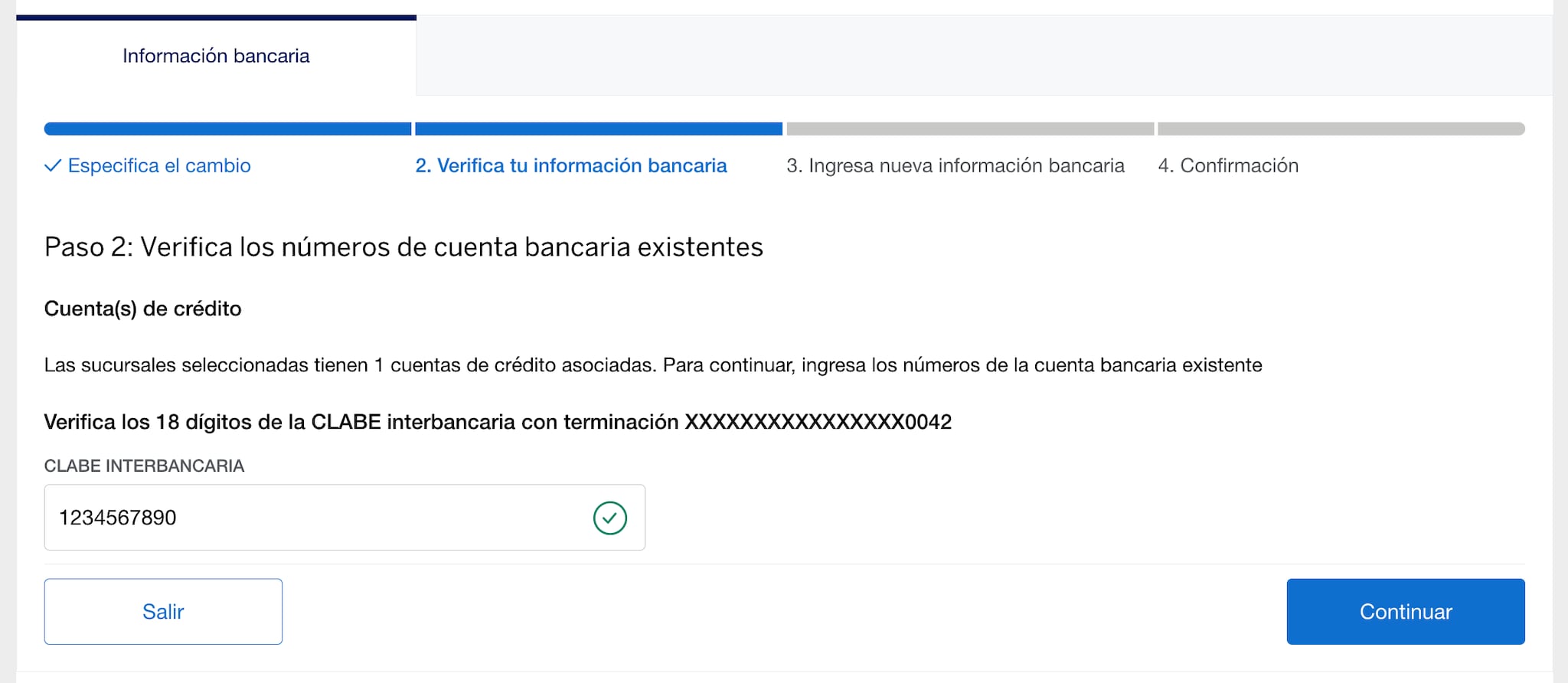Select step 4 Confirmación label
Image resolution: width=1568 pixels, height=683 pixels.
click(x=1227, y=165)
